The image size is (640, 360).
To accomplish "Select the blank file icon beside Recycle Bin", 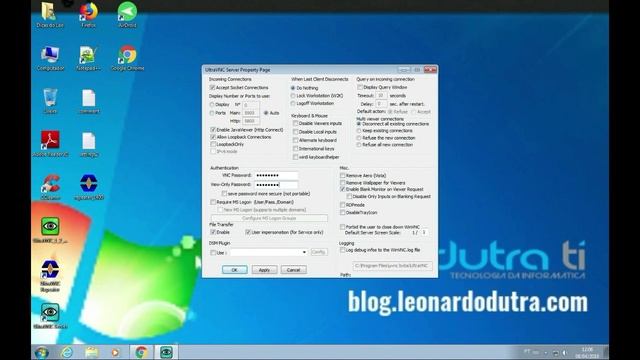I will point(89,101).
